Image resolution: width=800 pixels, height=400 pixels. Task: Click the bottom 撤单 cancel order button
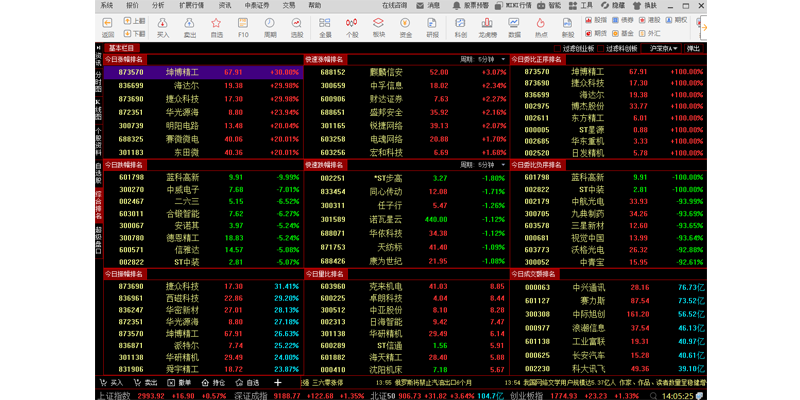pyautogui.click(x=179, y=382)
